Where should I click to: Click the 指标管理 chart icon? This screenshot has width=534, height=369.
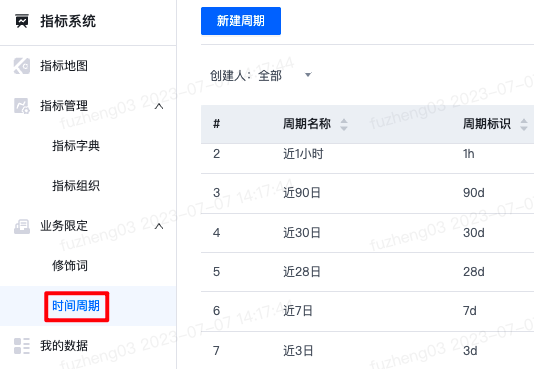tap(22, 106)
